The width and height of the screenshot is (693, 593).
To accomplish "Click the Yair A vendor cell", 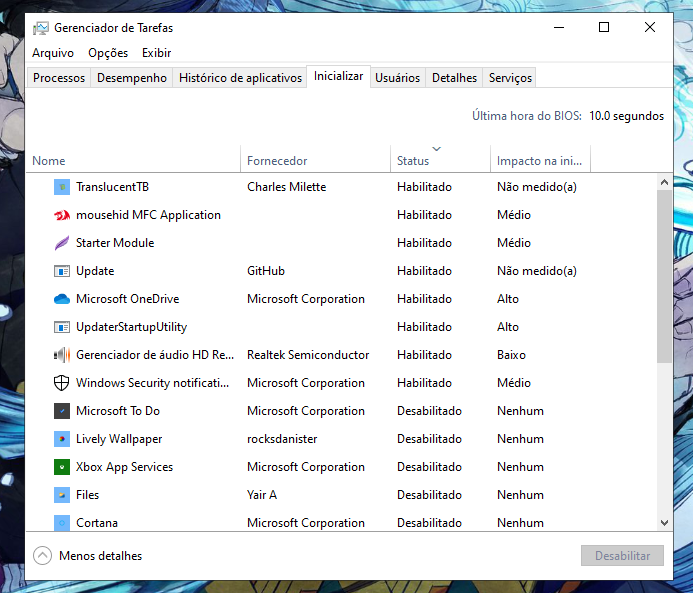I will click(262, 495).
